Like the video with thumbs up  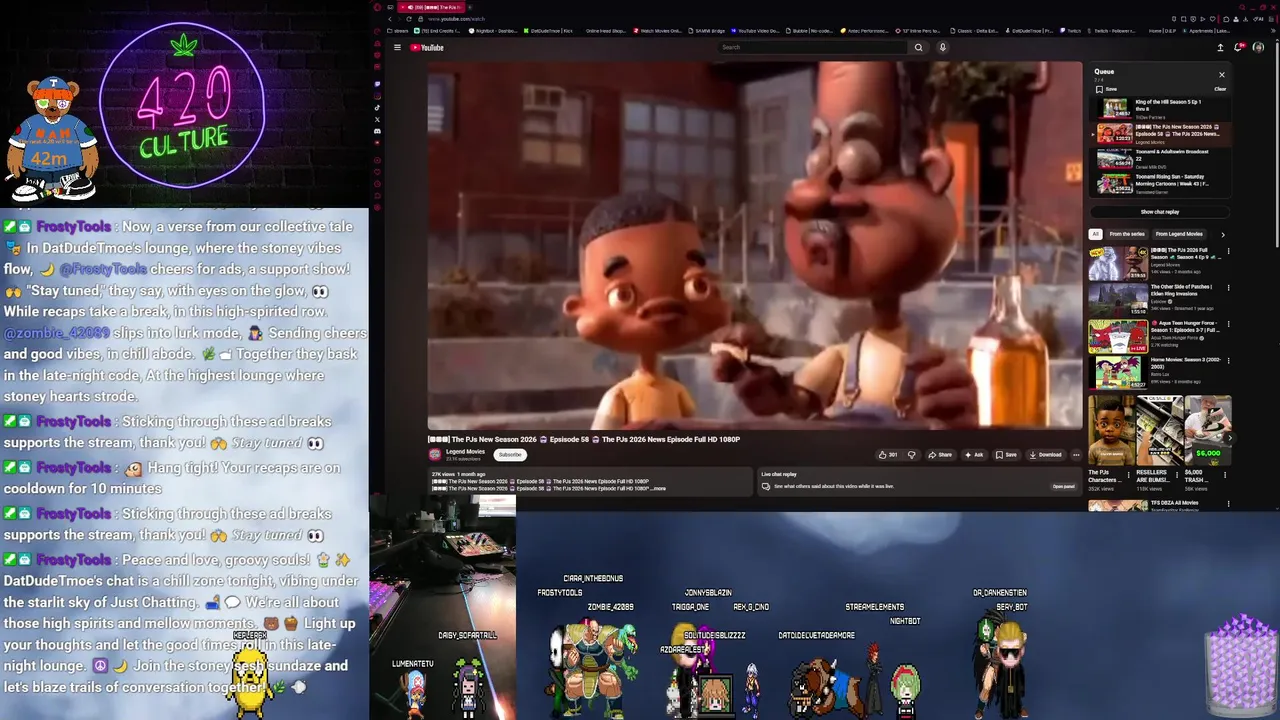coord(887,455)
